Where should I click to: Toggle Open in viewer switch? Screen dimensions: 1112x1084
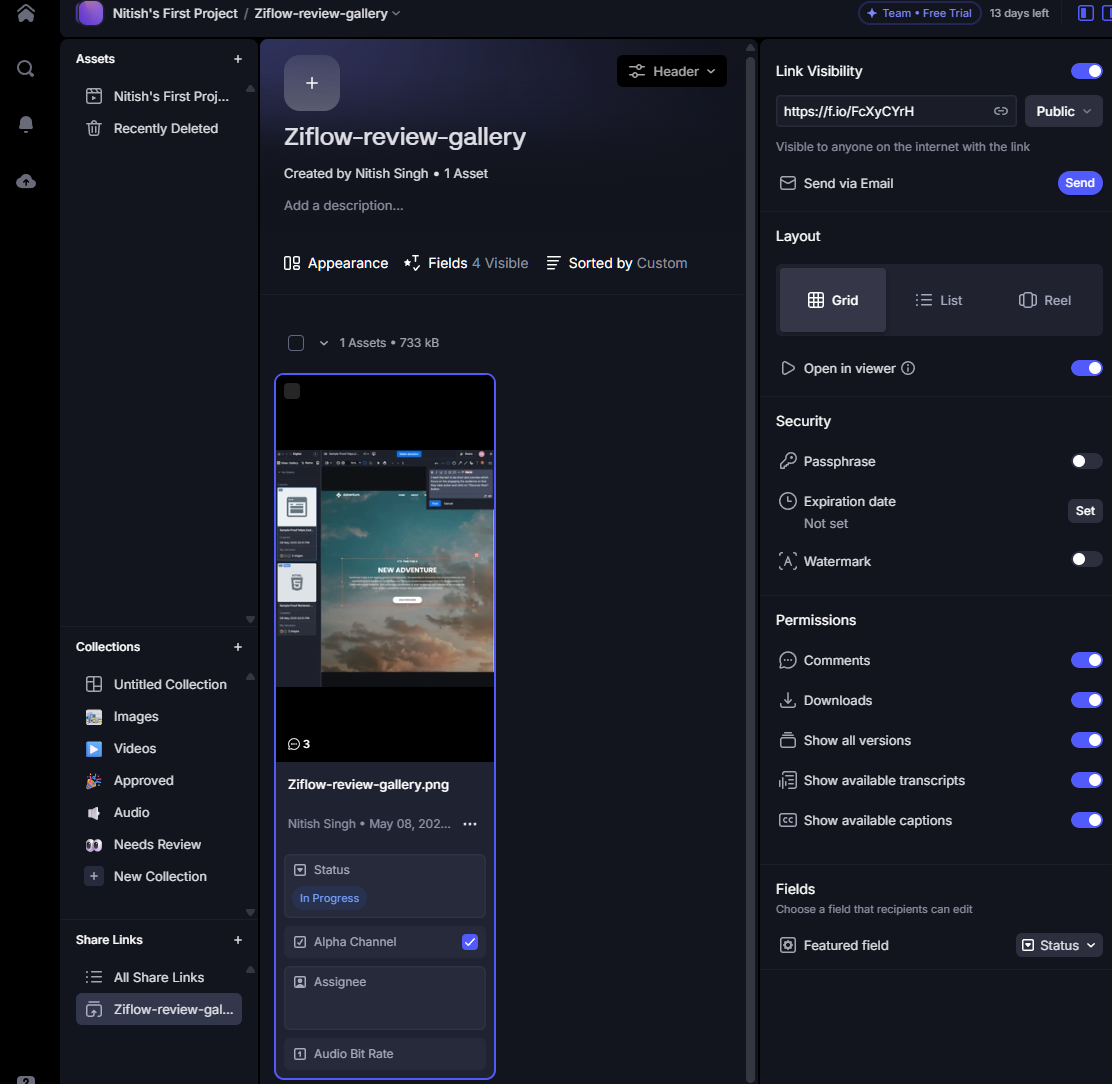(x=1086, y=368)
